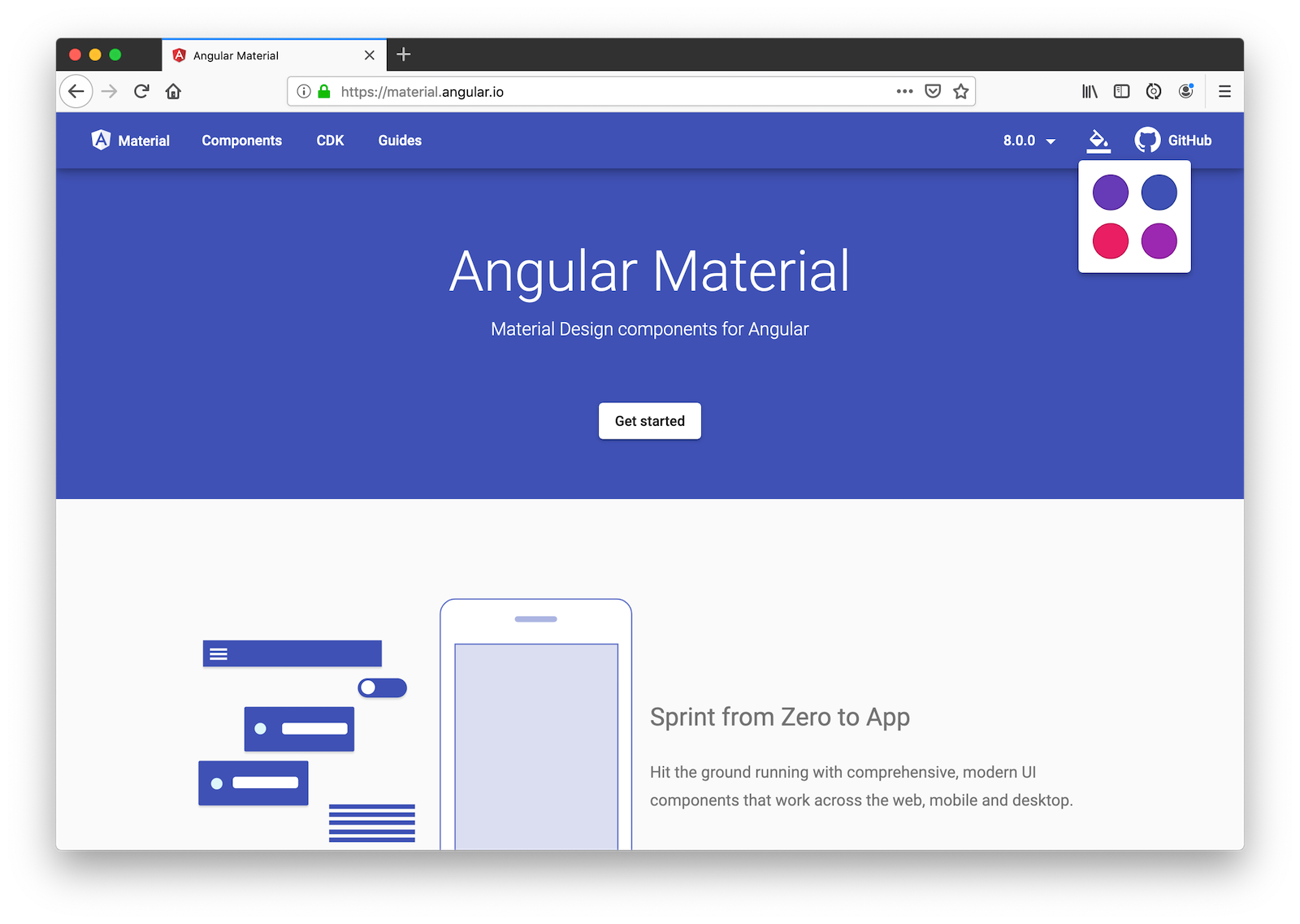Bookmark this page with the star icon

click(x=960, y=92)
